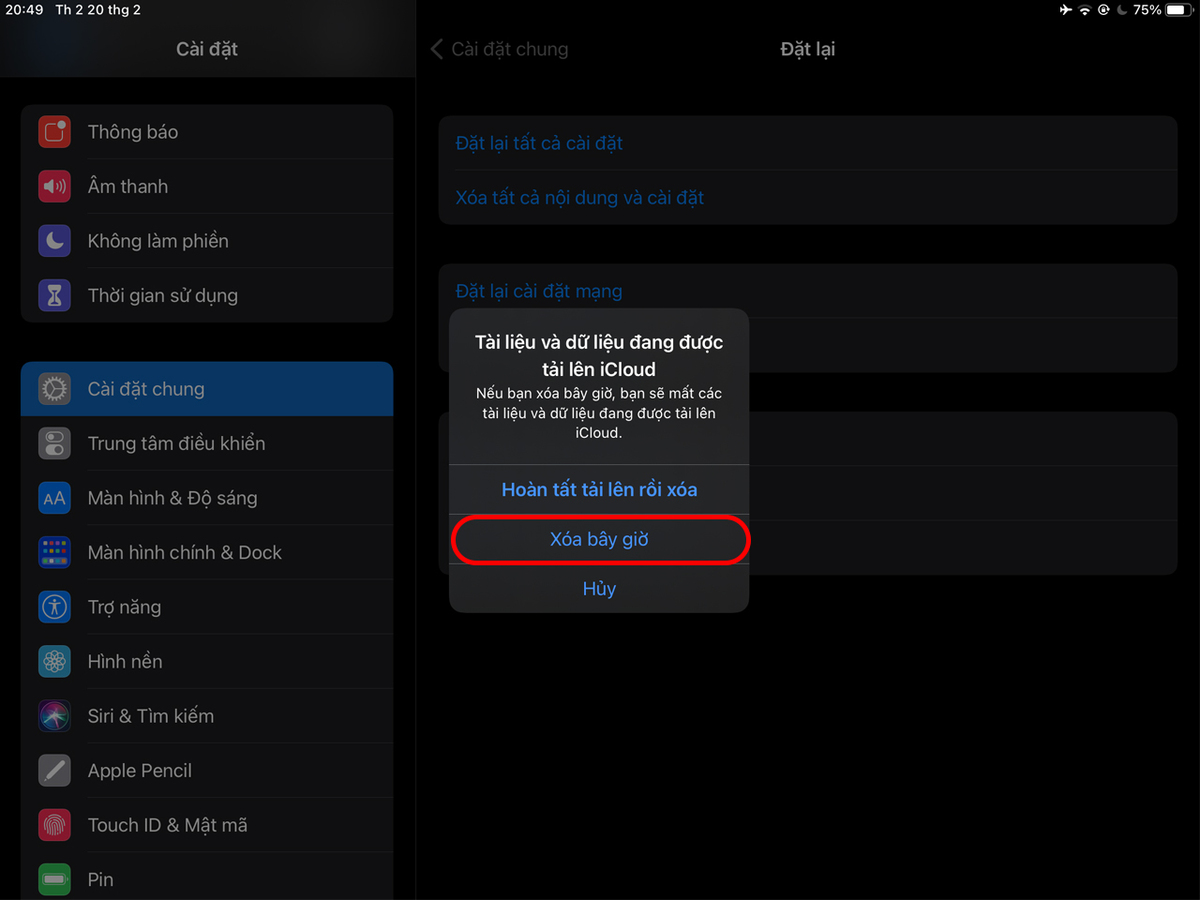1200x900 pixels.
Task: Open Siri & Tìm kiếm row
Action: (x=207, y=716)
